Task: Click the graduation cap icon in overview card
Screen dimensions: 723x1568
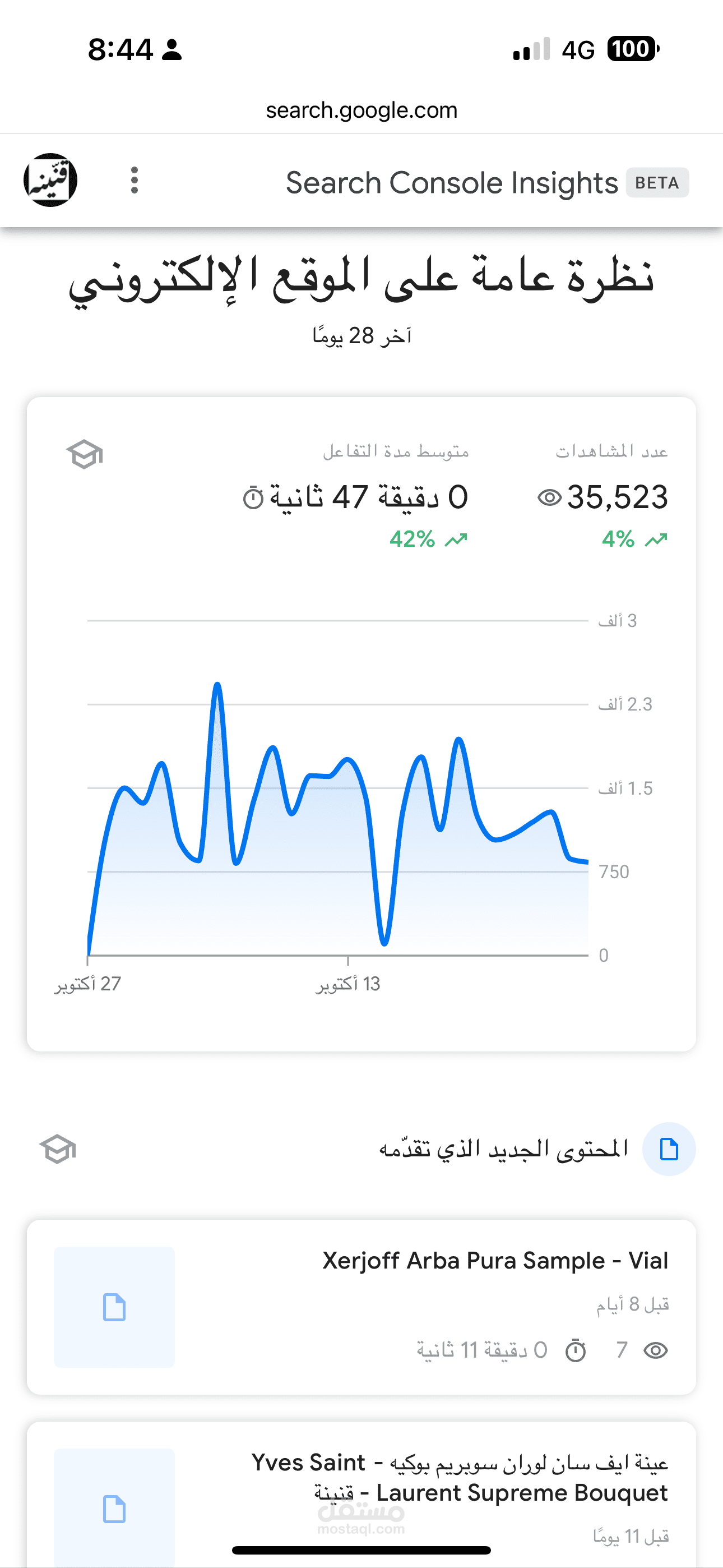Action: pyautogui.click(x=85, y=454)
